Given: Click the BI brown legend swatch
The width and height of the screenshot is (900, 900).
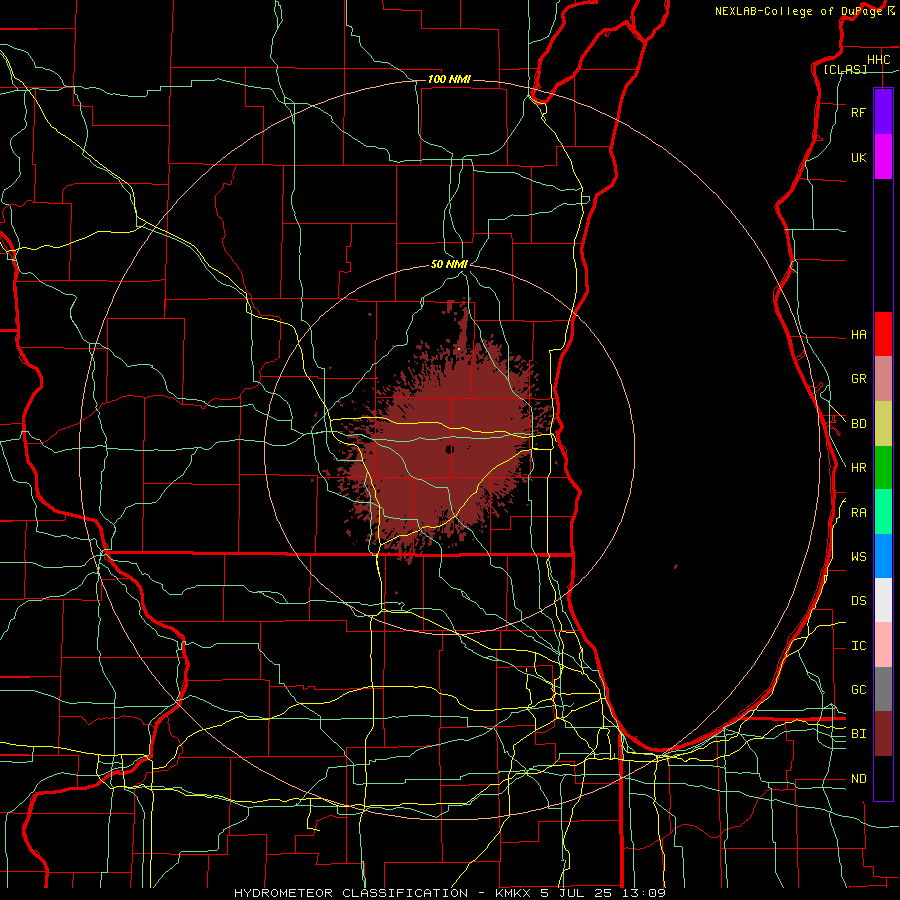Looking at the screenshot, I should tap(883, 734).
